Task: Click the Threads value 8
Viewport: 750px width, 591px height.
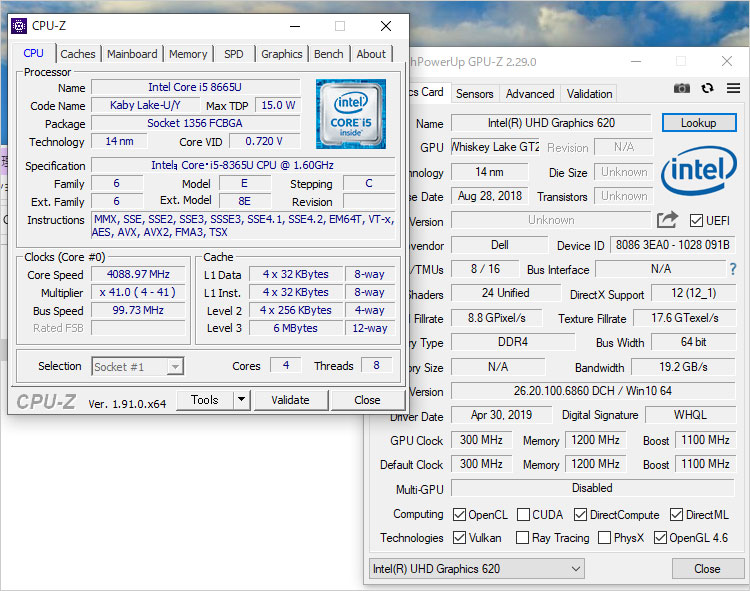Action: click(376, 365)
